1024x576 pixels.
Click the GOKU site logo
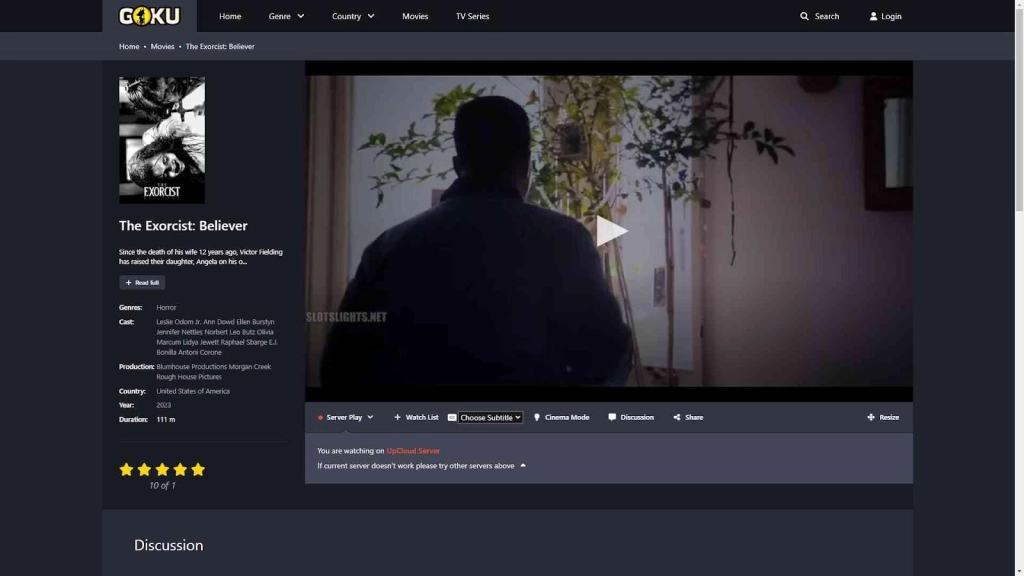(149, 16)
